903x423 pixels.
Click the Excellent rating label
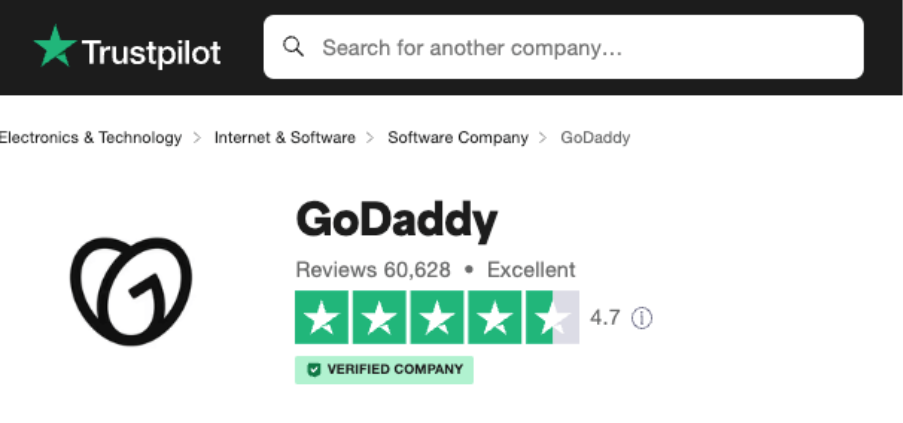tap(531, 270)
